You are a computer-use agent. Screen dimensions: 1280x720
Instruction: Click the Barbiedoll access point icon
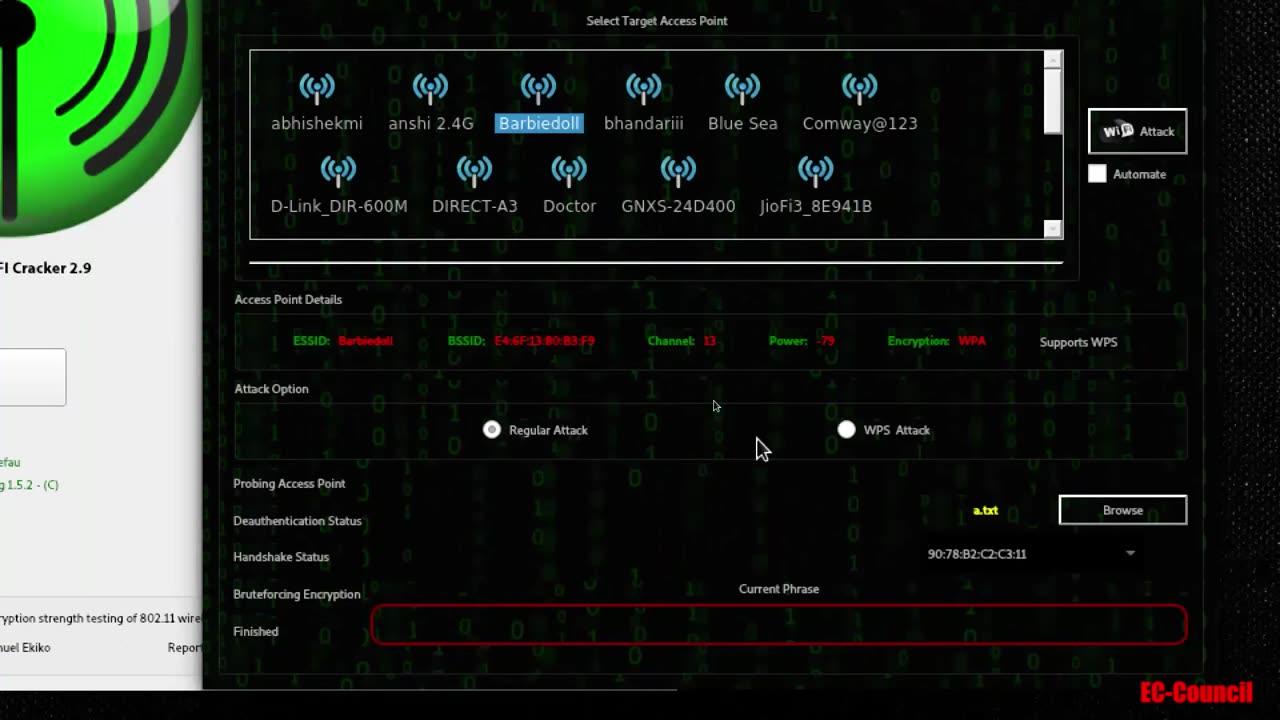(538, 88)
